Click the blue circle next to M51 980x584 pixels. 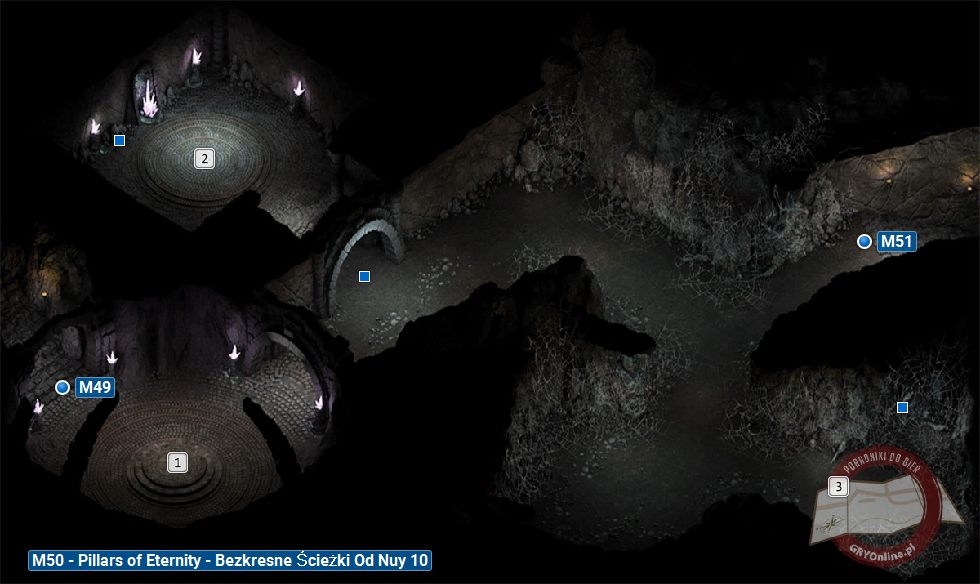point(864,241)
